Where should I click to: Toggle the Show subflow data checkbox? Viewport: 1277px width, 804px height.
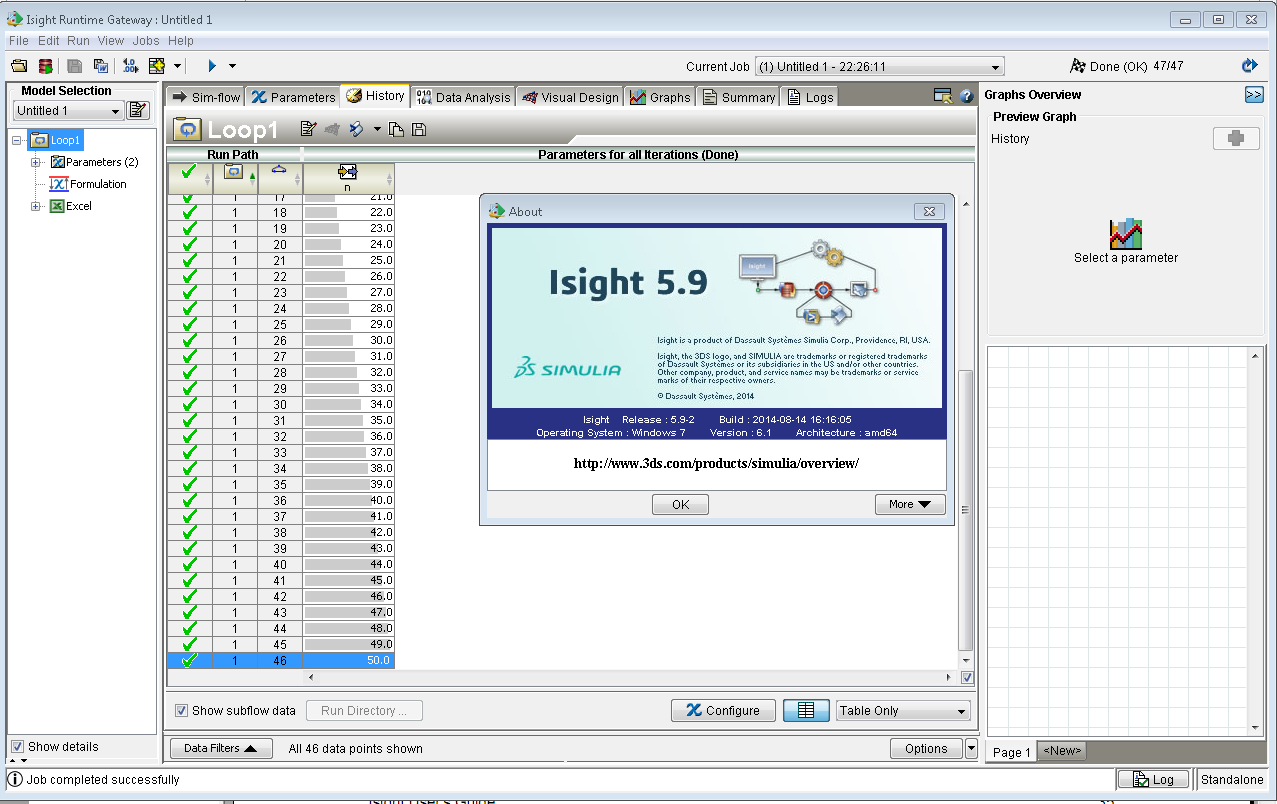[181, 711]
